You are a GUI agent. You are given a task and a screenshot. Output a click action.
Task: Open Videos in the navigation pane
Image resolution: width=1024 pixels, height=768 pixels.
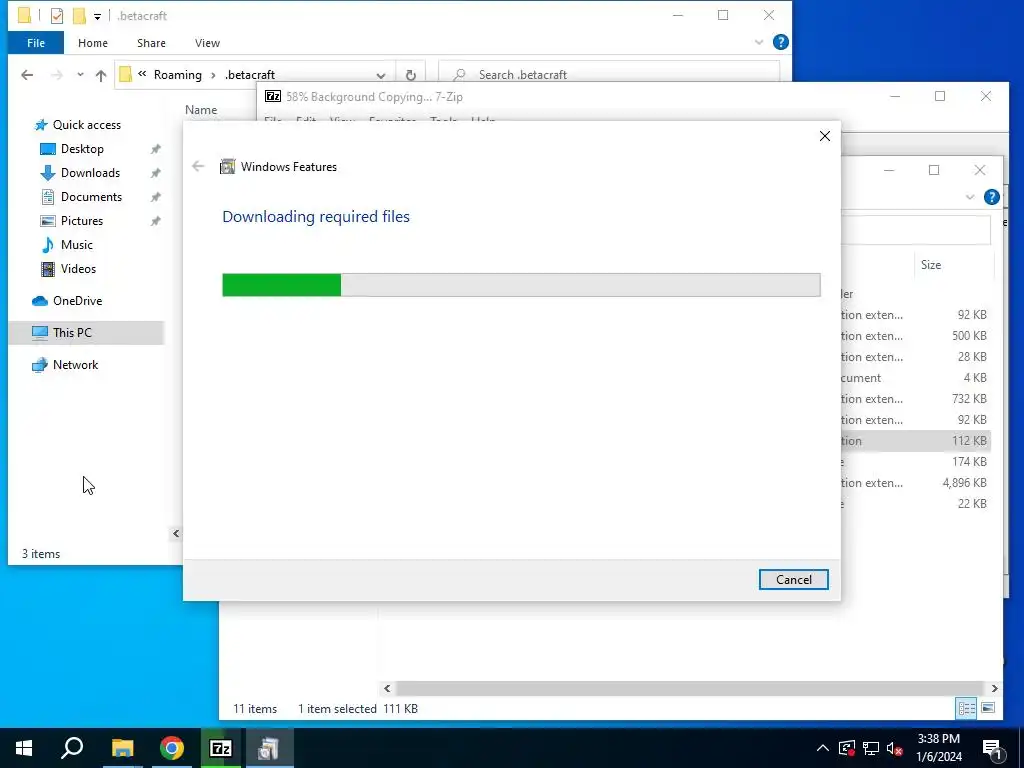78,269
